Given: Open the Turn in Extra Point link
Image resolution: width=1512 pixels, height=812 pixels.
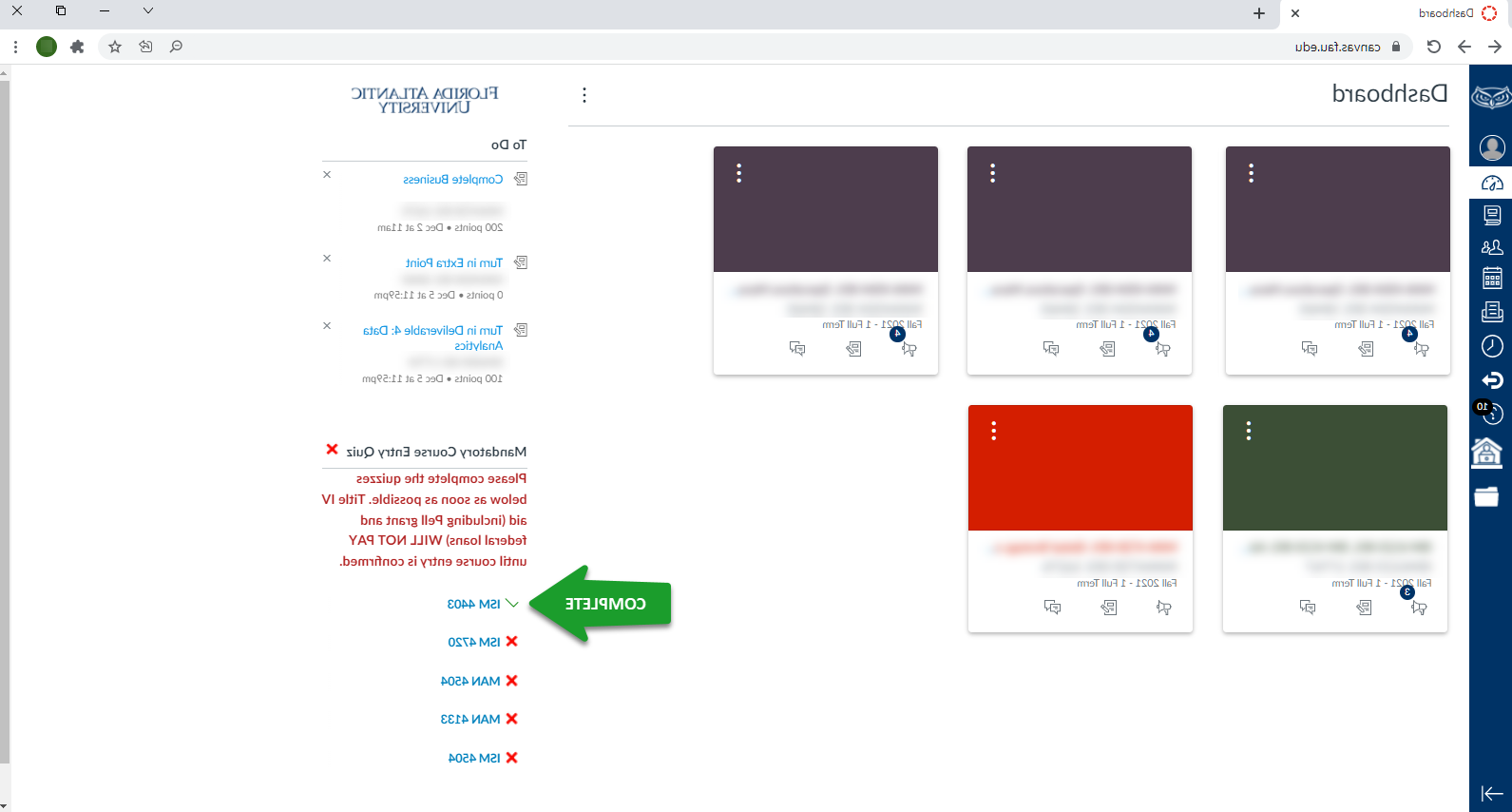Looking at the screenshot, I should 454,263.
